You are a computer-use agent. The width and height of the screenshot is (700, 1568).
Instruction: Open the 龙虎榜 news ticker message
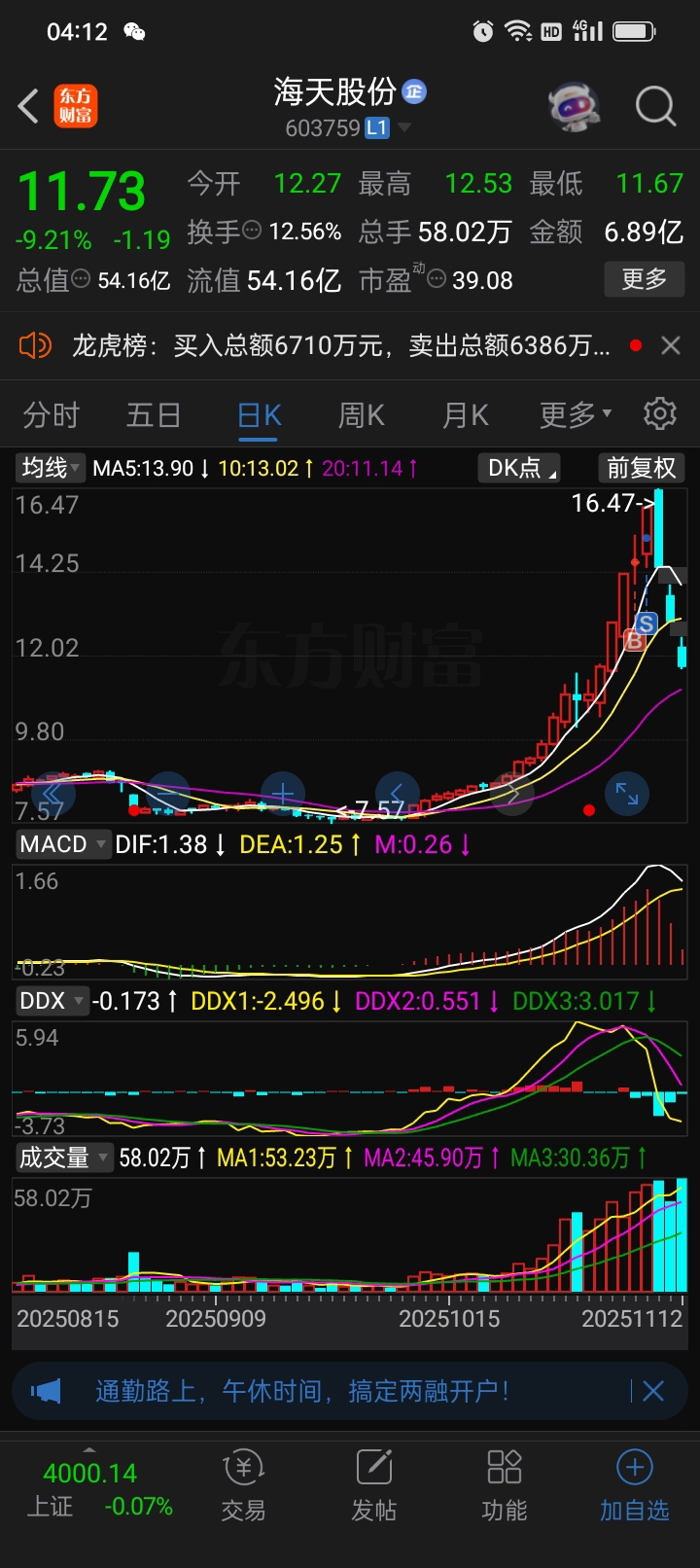(x=341, y=345)
